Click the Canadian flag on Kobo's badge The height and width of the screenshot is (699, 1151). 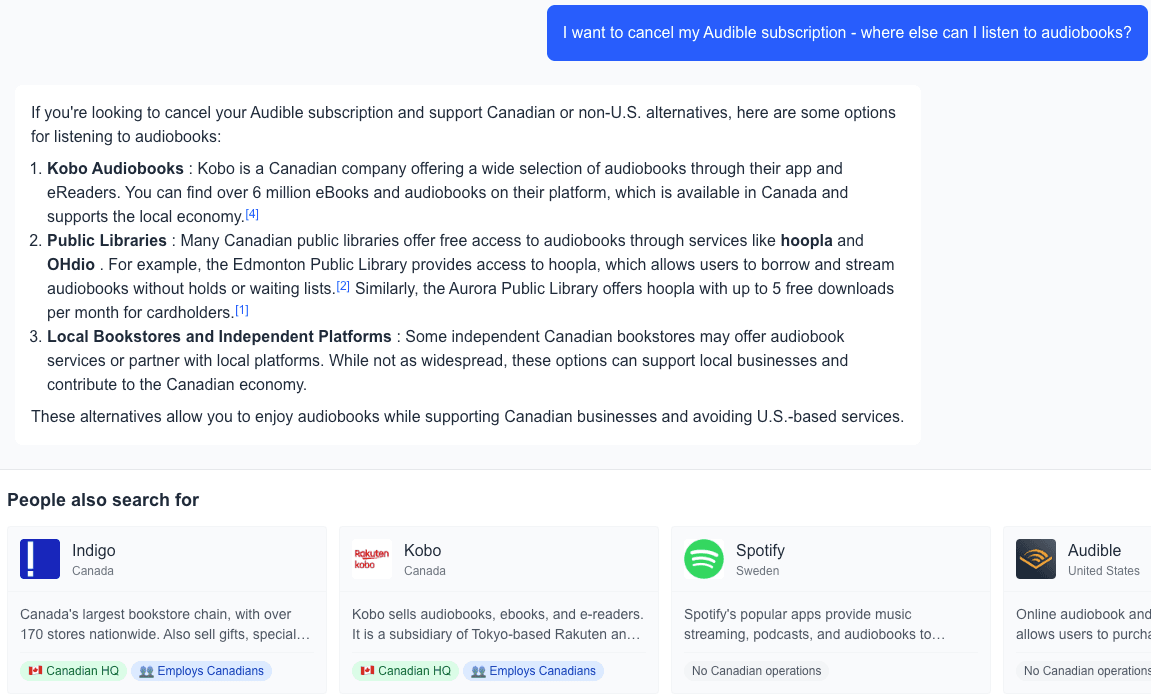coord(368,670)
